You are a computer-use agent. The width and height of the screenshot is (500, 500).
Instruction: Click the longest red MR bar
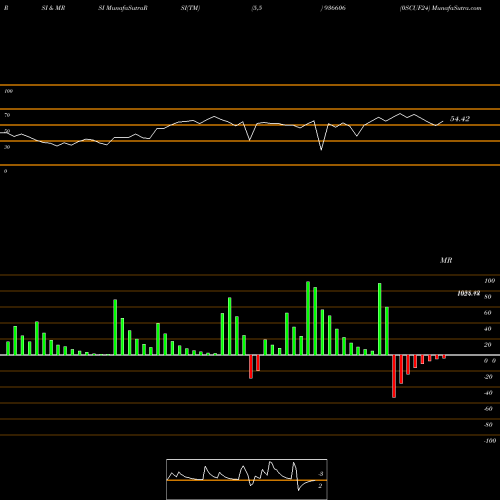[394, 376]
